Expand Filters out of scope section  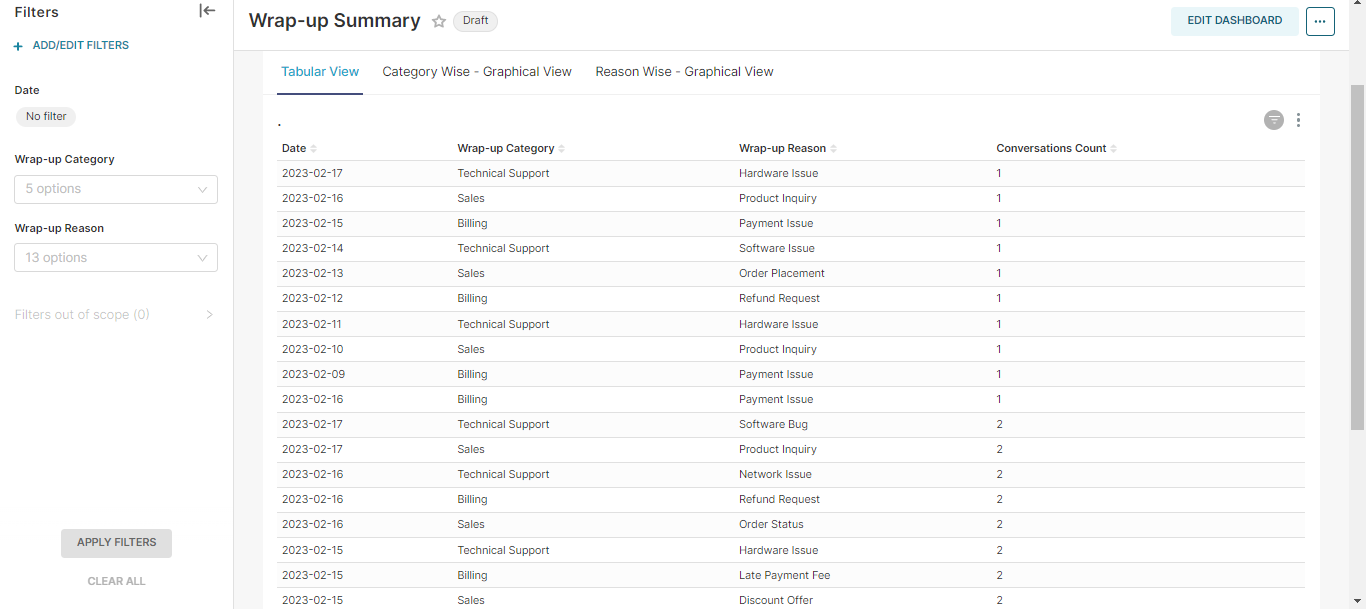pyautogui.click(x=209, y=315)
